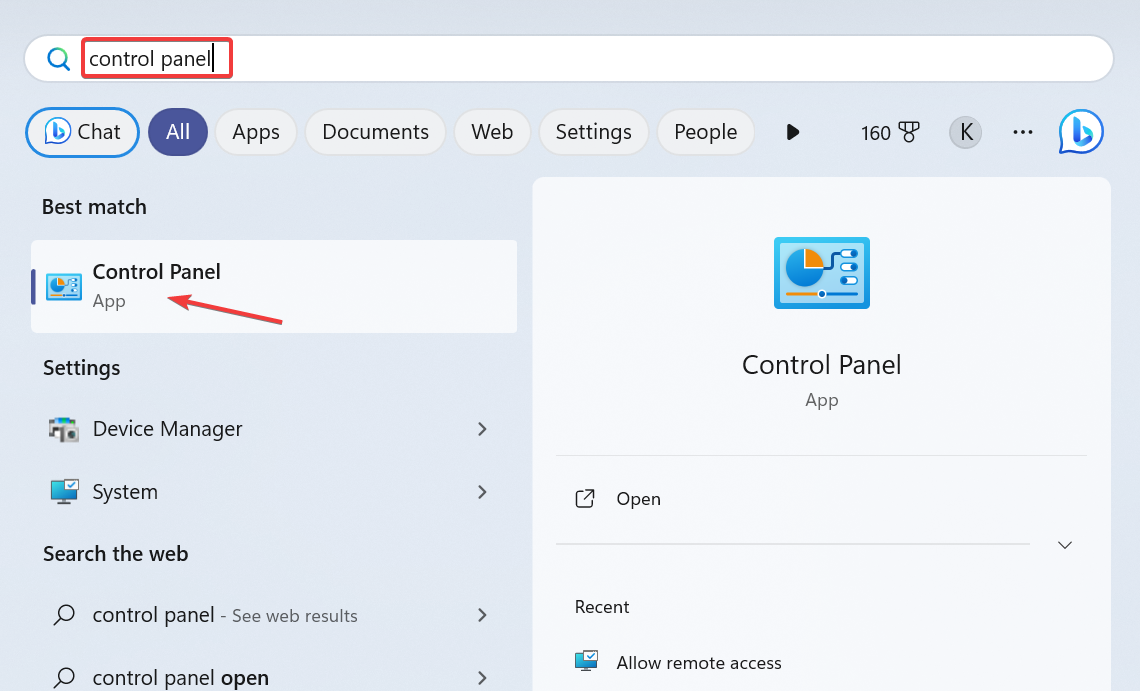Open recent item Allow remote access
Screen dimensions: 1140x691
pyautogui.click(x=822, y=662)
